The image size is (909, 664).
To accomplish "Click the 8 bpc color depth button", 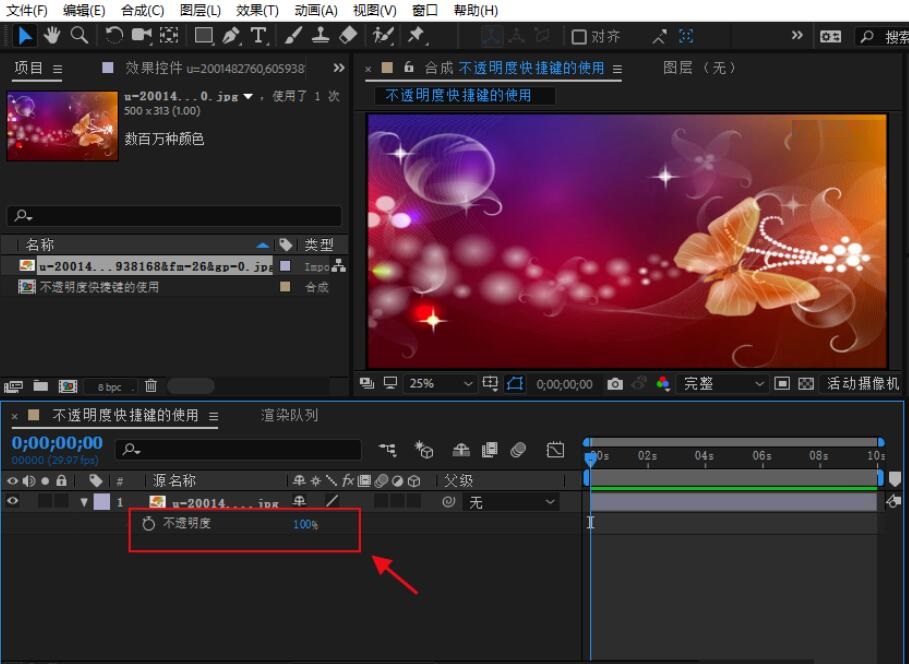I will (x=110, y=386).
